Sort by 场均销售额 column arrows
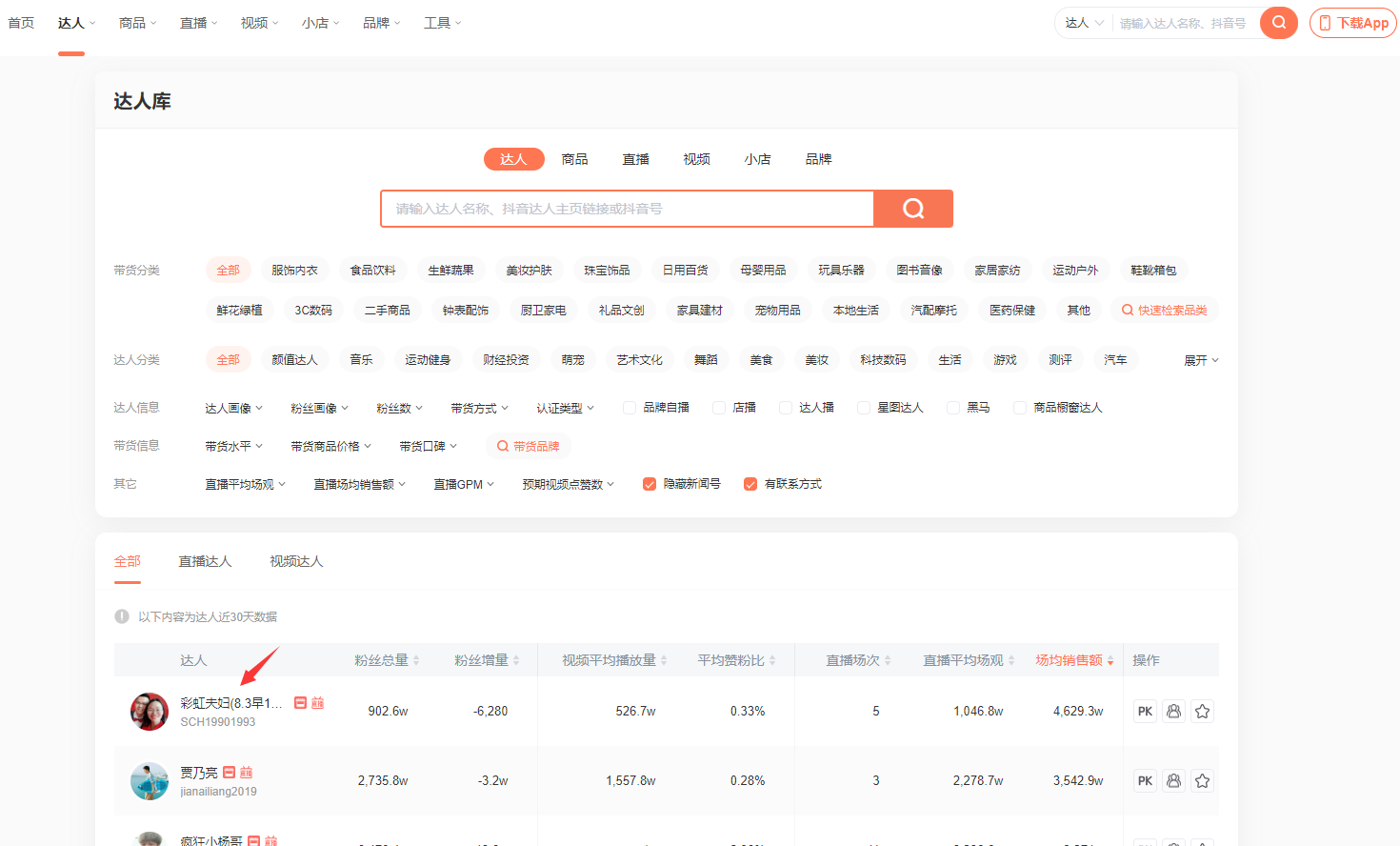The width and height of the screenshot is (1400, 846). [1110, 660]
